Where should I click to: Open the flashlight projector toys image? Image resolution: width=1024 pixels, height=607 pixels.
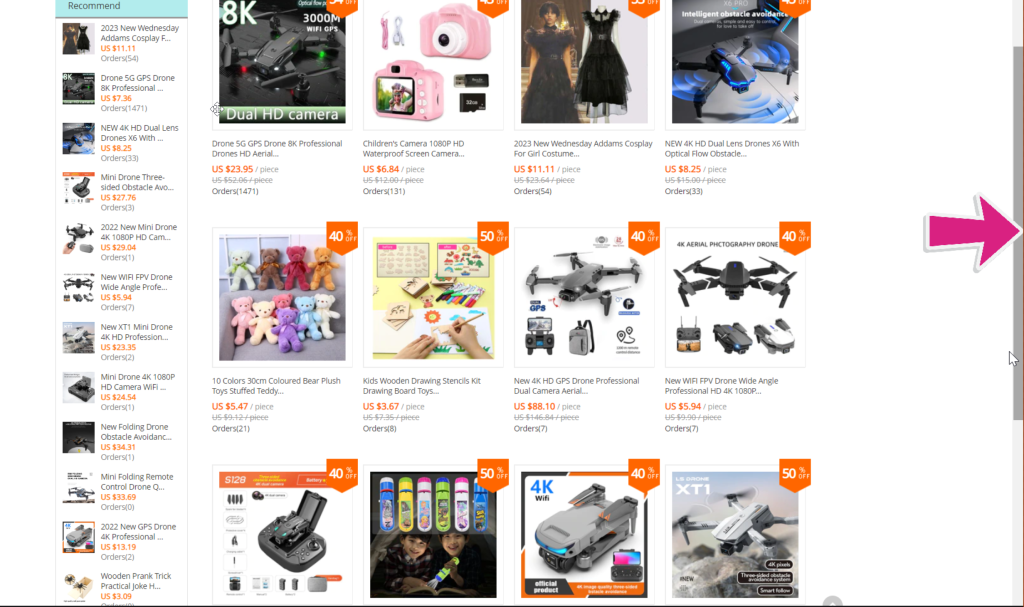tap(433, 534)
